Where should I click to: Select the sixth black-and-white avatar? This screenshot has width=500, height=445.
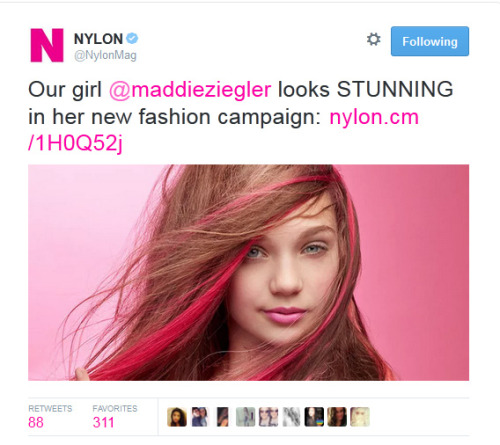click(x=291, y=417)
